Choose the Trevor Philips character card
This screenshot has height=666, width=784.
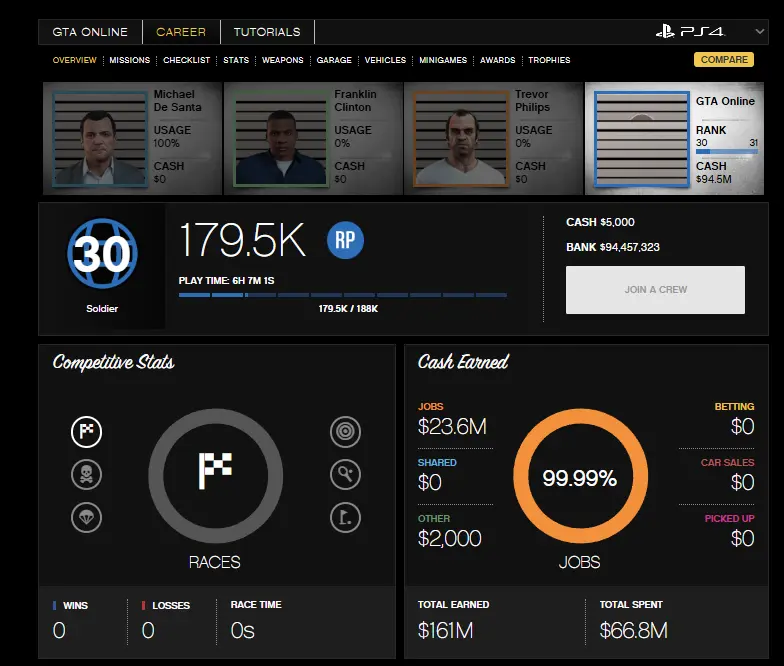point(492,138)
